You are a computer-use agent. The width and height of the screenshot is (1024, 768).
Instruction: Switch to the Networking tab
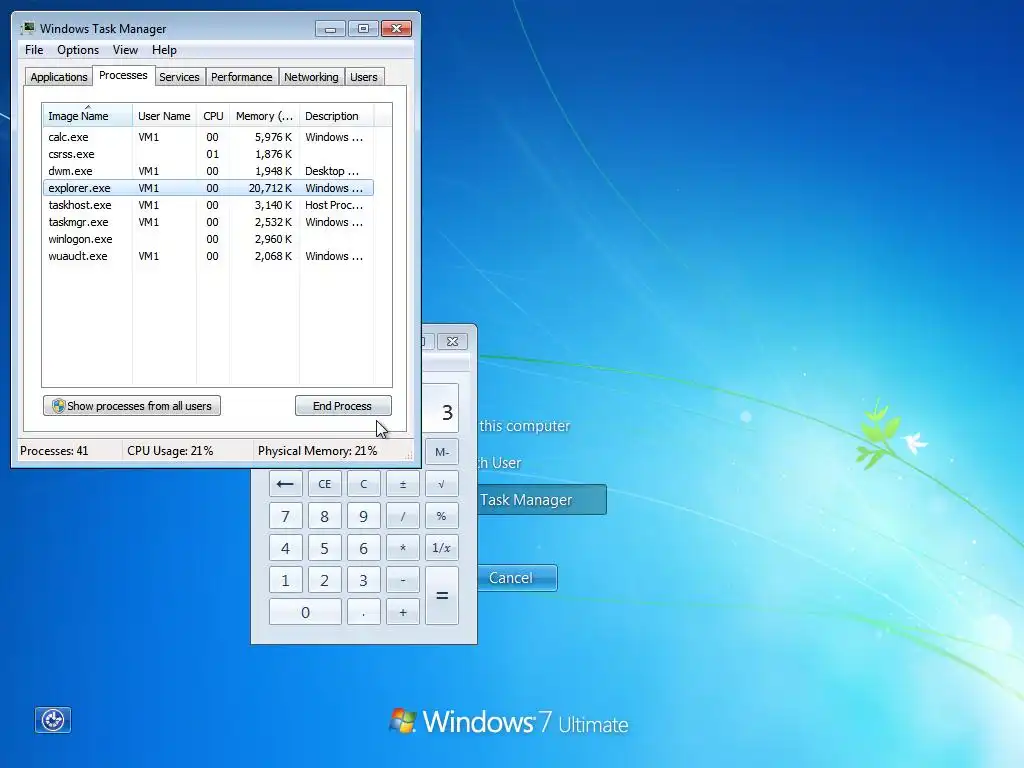pyautogui.click(x=311, y=77)
